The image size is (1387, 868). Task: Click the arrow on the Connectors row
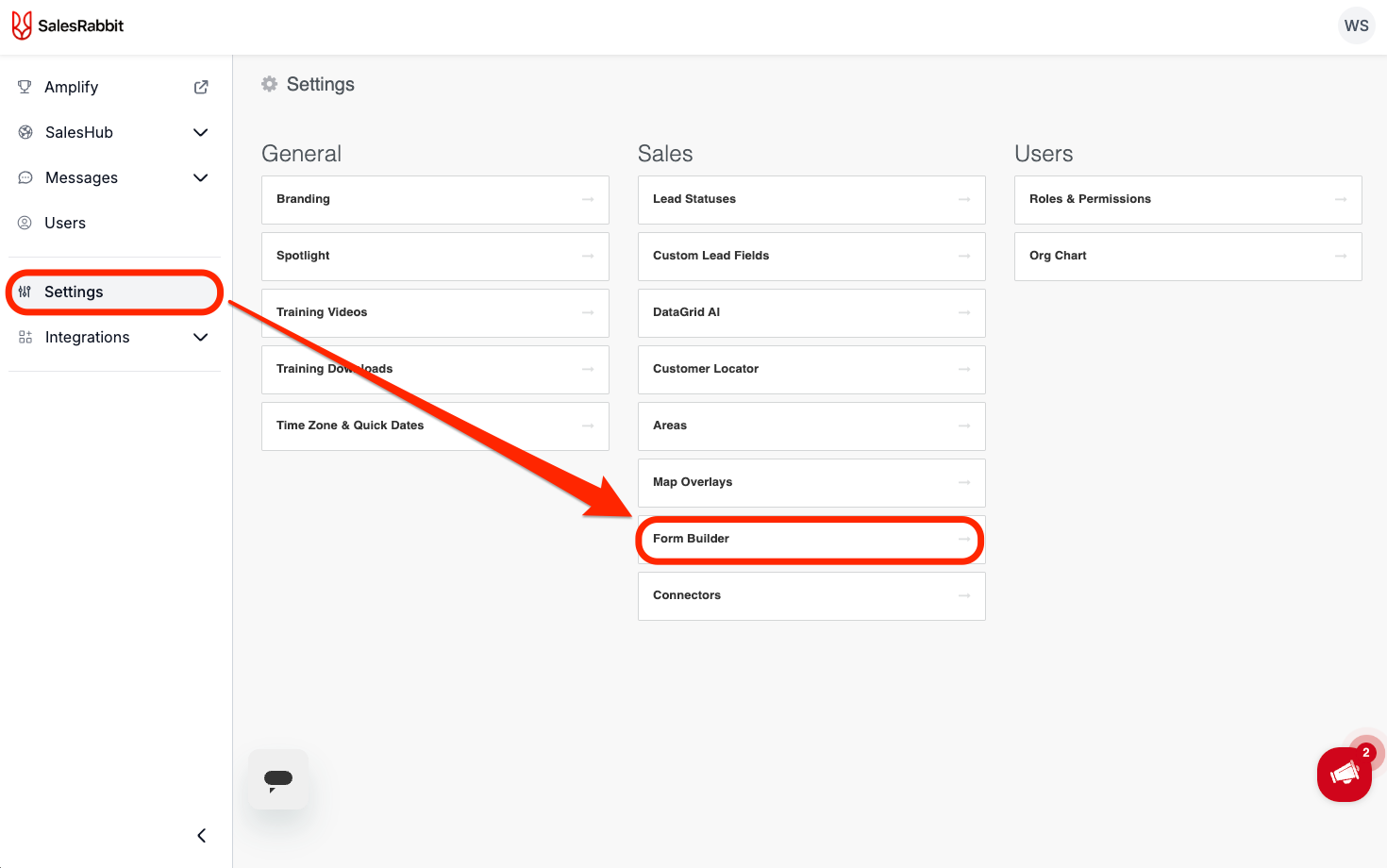click(x=964, y=595)
